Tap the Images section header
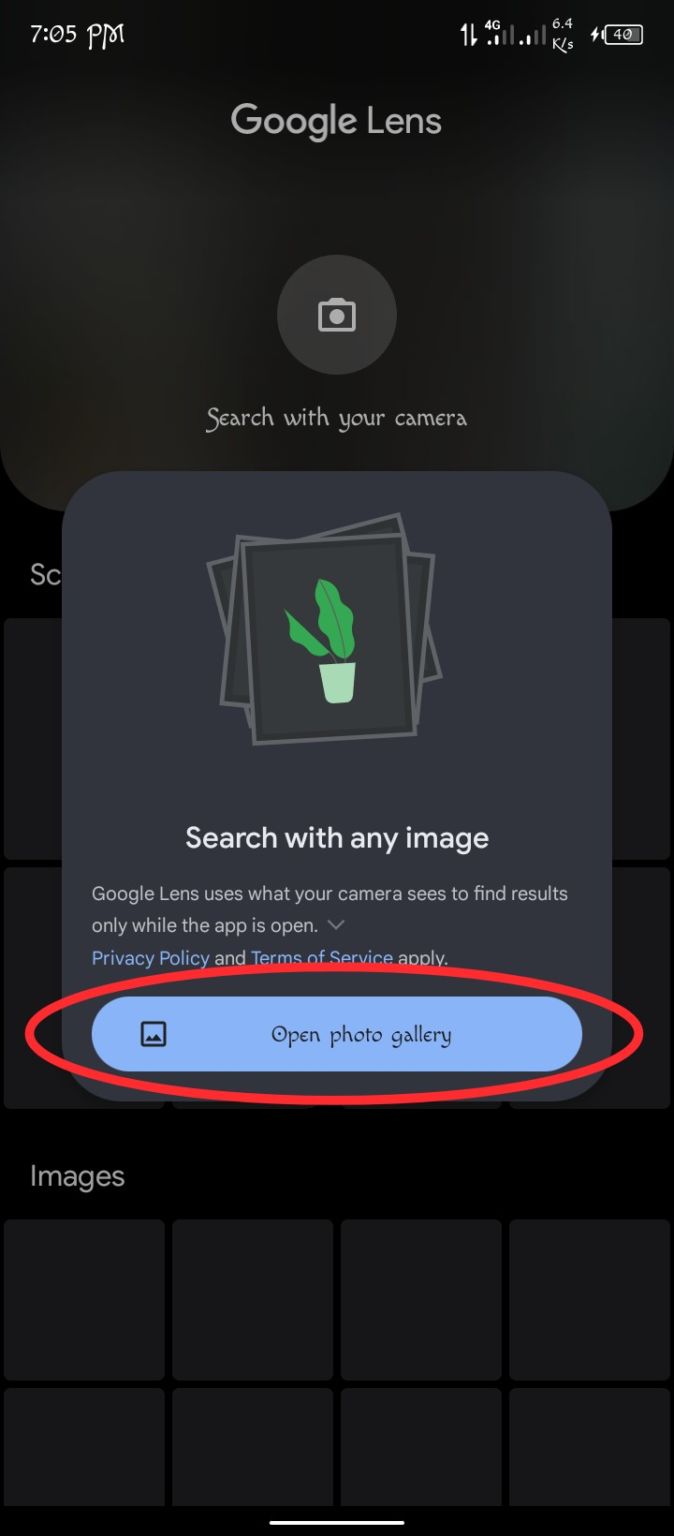Screen dimensions: 674x1536 [x=77, y=1176]
